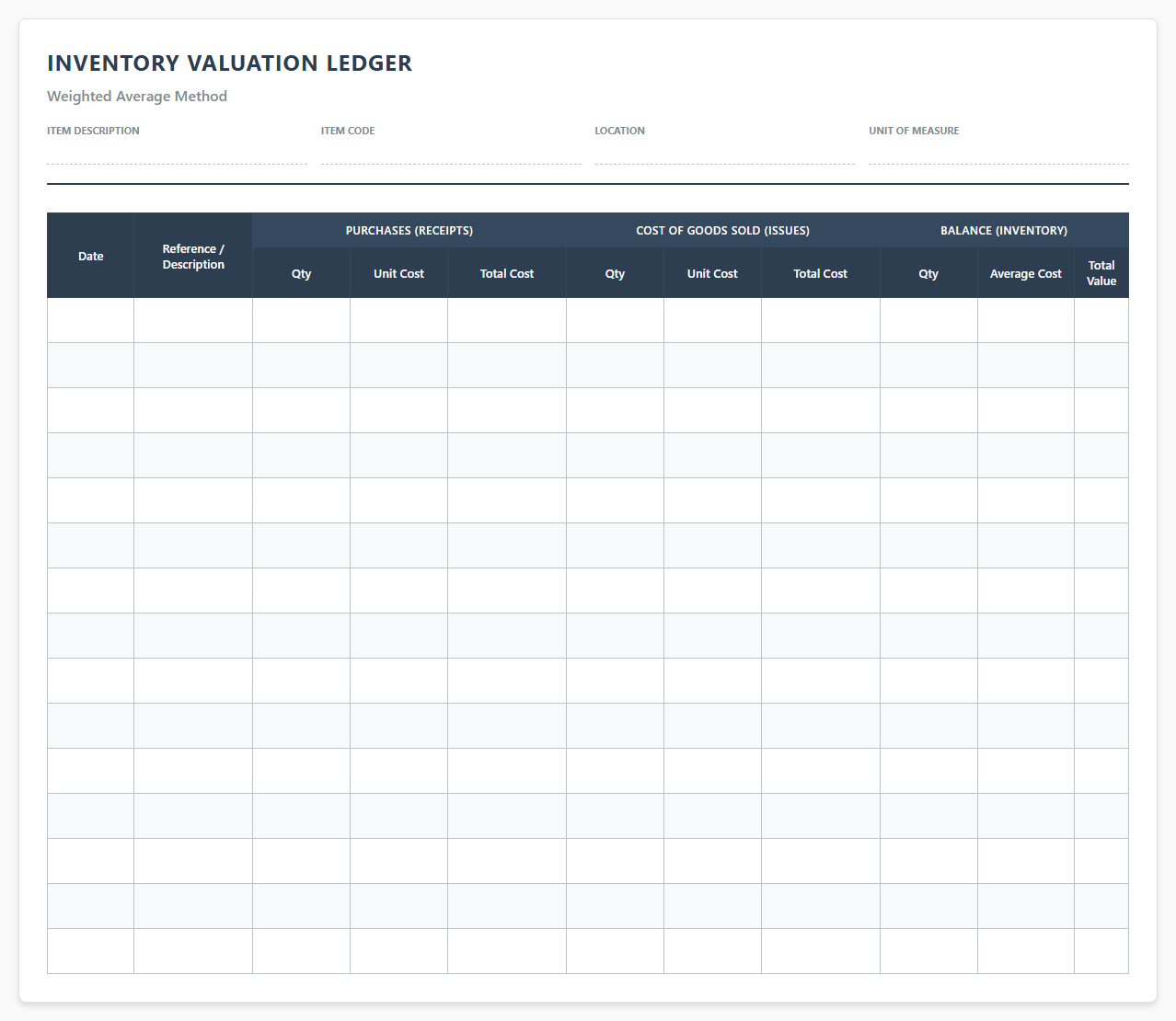Click the 'Unit Cost' header under Cost of Goods Sold

coord(713,273)
